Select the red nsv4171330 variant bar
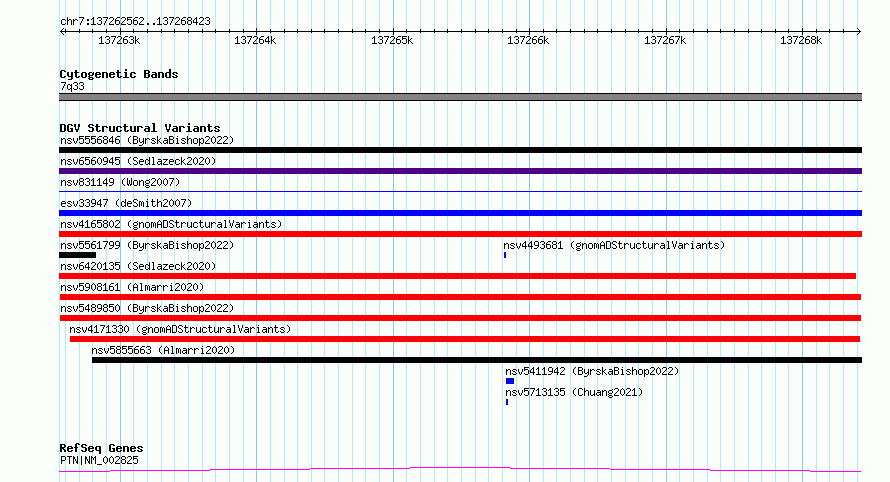 465,339
